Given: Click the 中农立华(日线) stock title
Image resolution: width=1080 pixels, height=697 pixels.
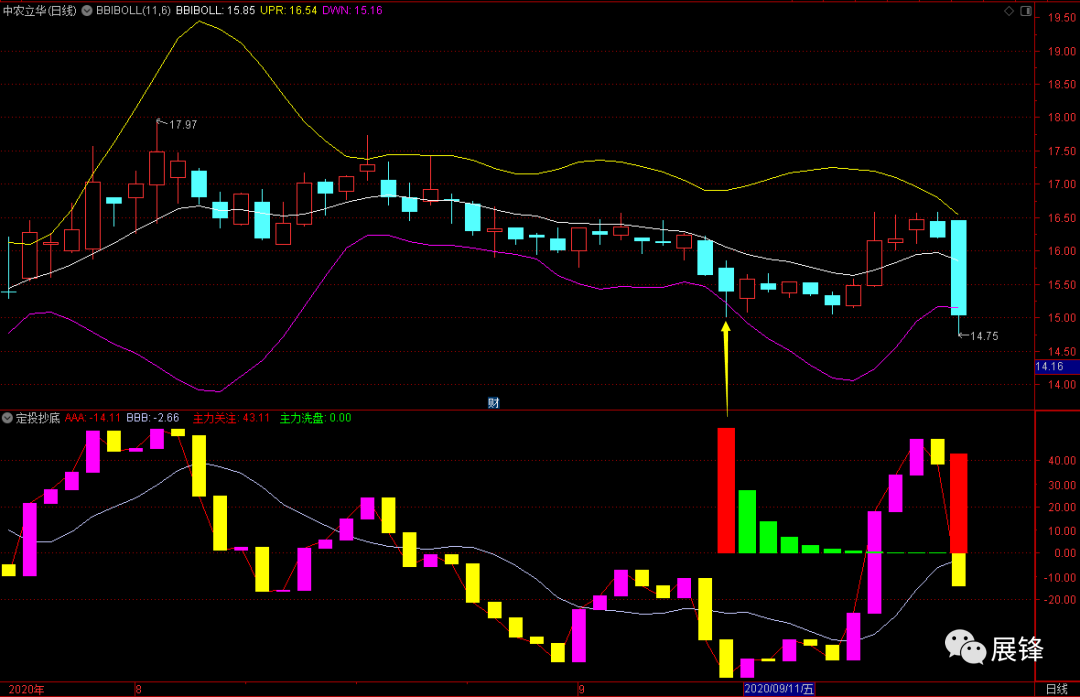Looking at the screenshot, I should (39, 10).
